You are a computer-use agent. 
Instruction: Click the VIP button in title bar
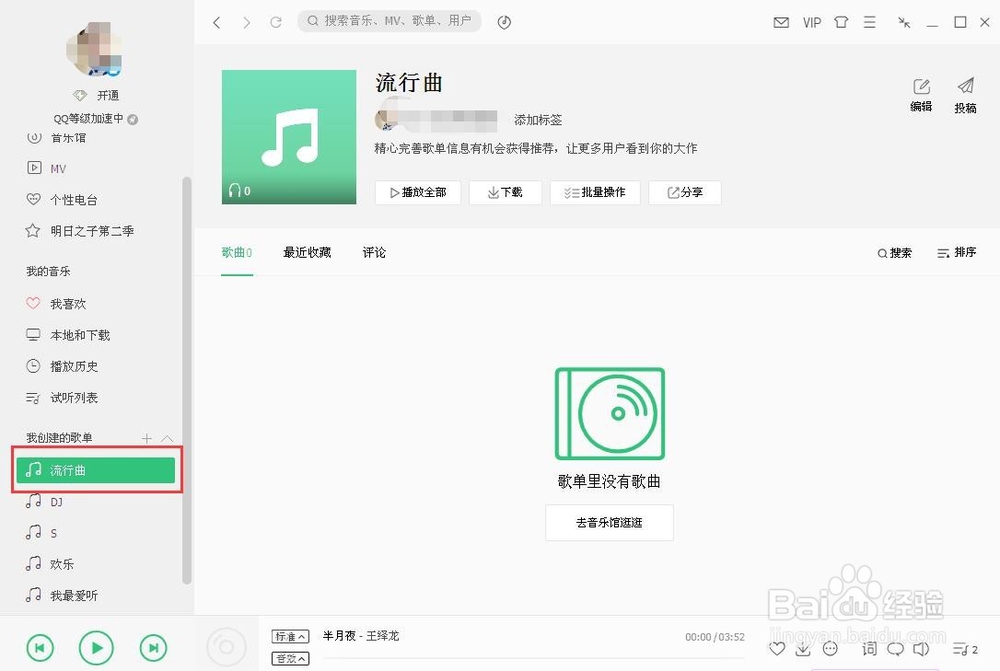point(811,22)
